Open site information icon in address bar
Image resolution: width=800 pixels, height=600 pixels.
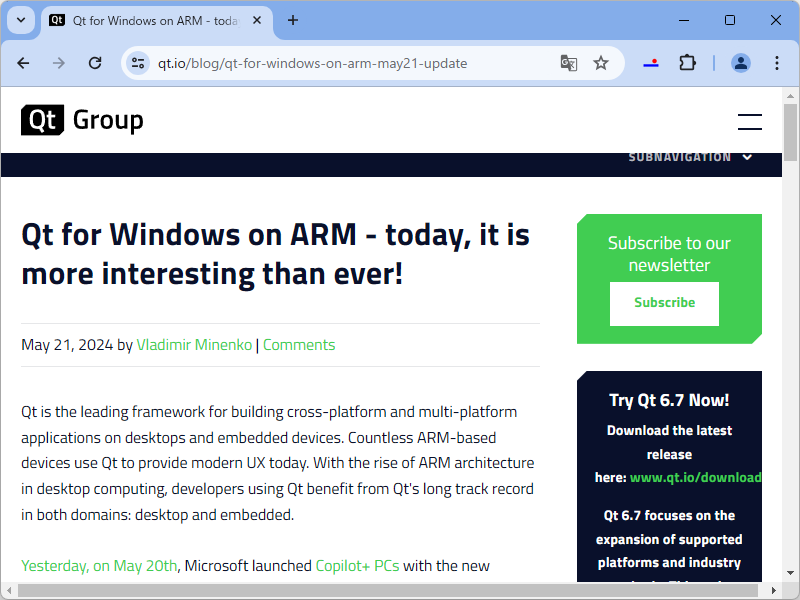click(138, 63)
